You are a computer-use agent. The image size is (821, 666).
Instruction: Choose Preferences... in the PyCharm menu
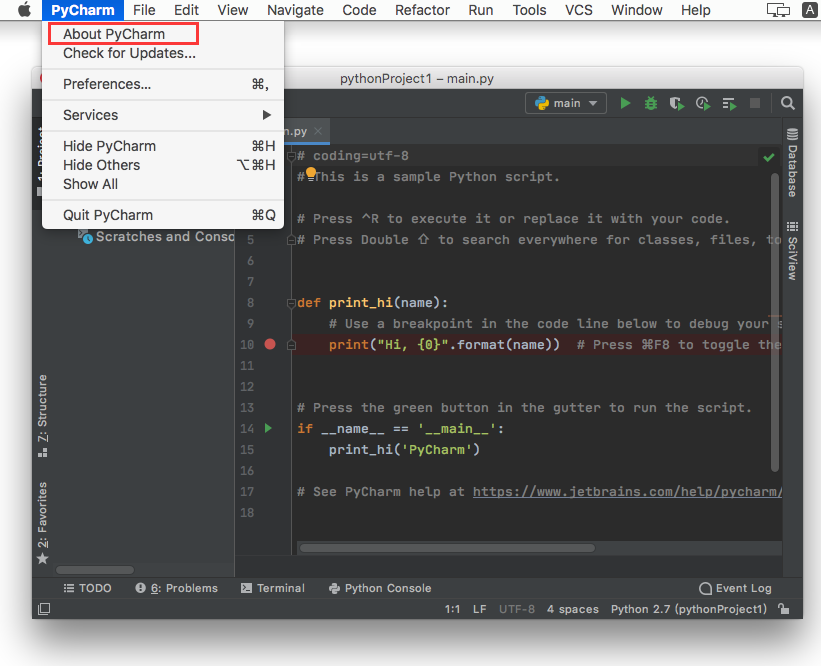(107, 84)
